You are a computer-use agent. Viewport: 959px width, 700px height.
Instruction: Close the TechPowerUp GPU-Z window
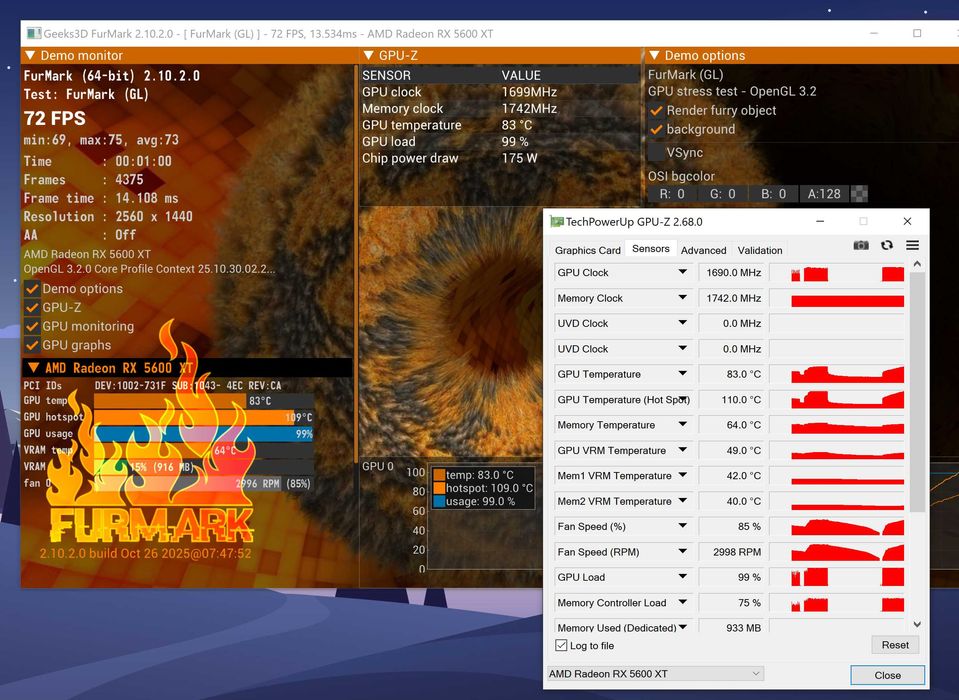pyautogui.click(x=907, y=221)
